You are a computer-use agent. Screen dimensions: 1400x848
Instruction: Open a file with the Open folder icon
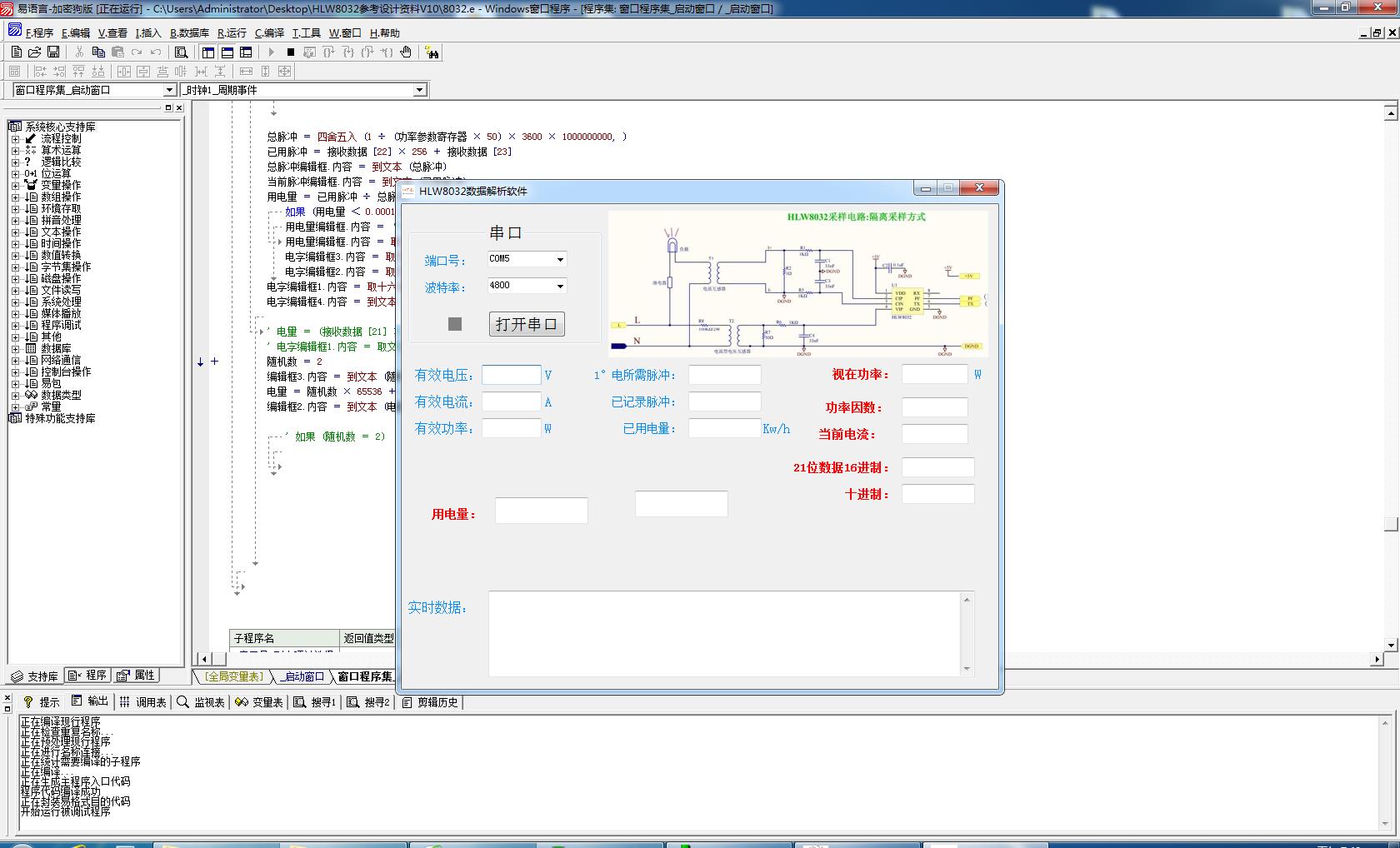(35, 52)
